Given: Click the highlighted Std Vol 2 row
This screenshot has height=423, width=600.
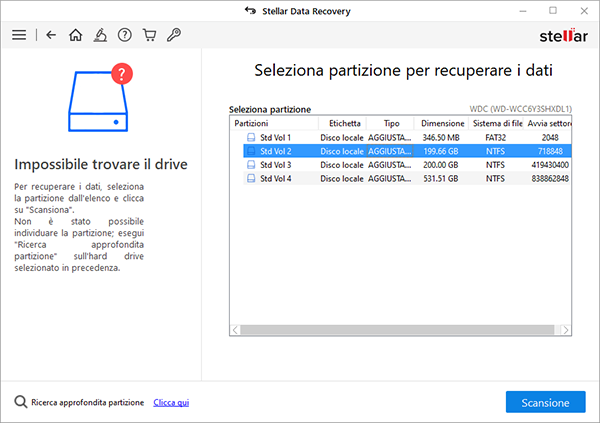Looking at the screenshot, I should pos(275,151).
